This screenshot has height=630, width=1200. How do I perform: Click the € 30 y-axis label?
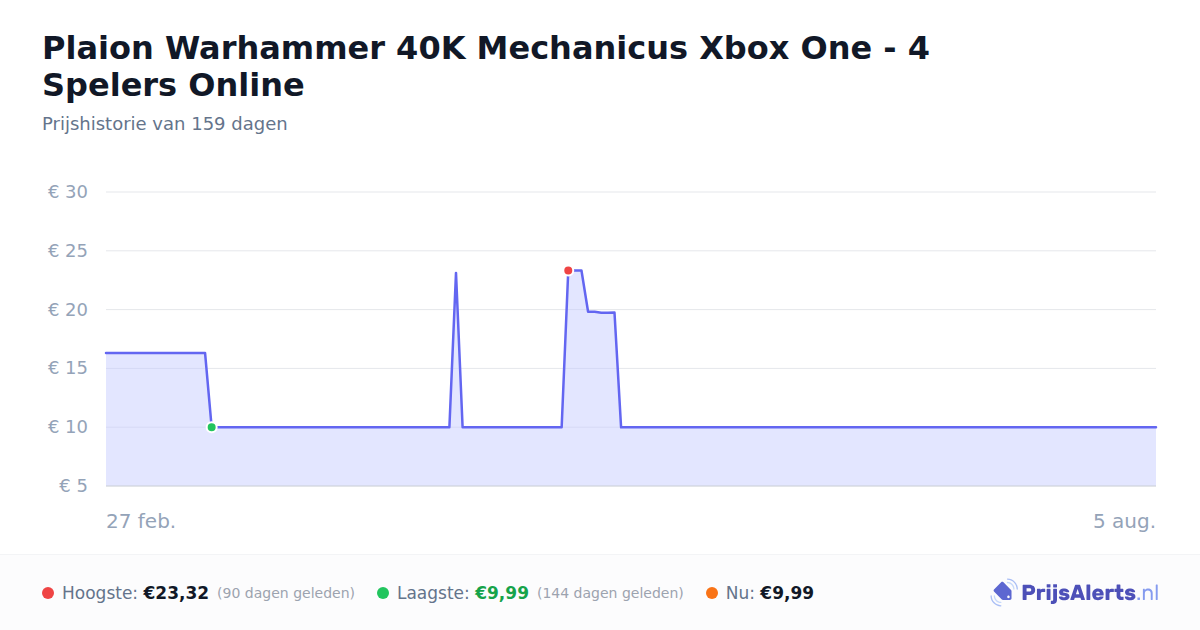68,192
